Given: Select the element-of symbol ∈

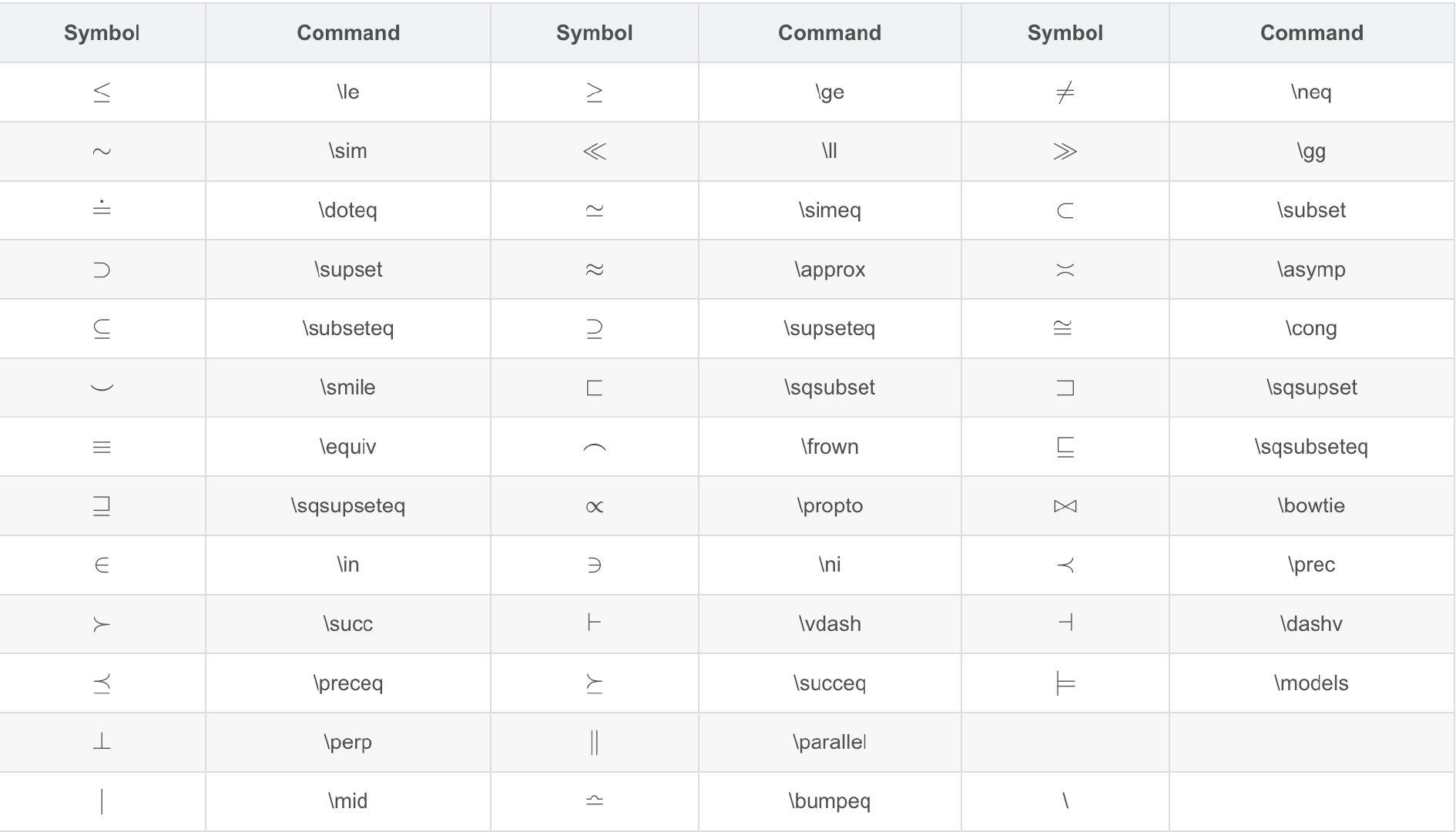Looking at the screenshot, I should (102, 565).
